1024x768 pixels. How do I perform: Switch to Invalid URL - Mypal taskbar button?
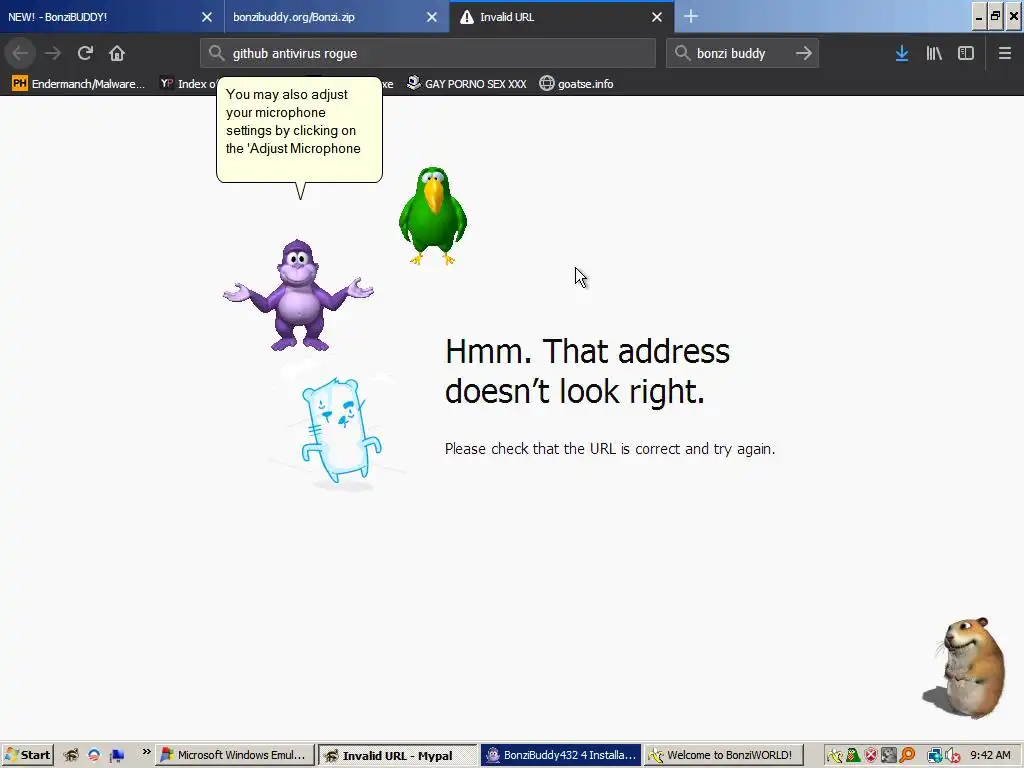click(x=398, y=756)
